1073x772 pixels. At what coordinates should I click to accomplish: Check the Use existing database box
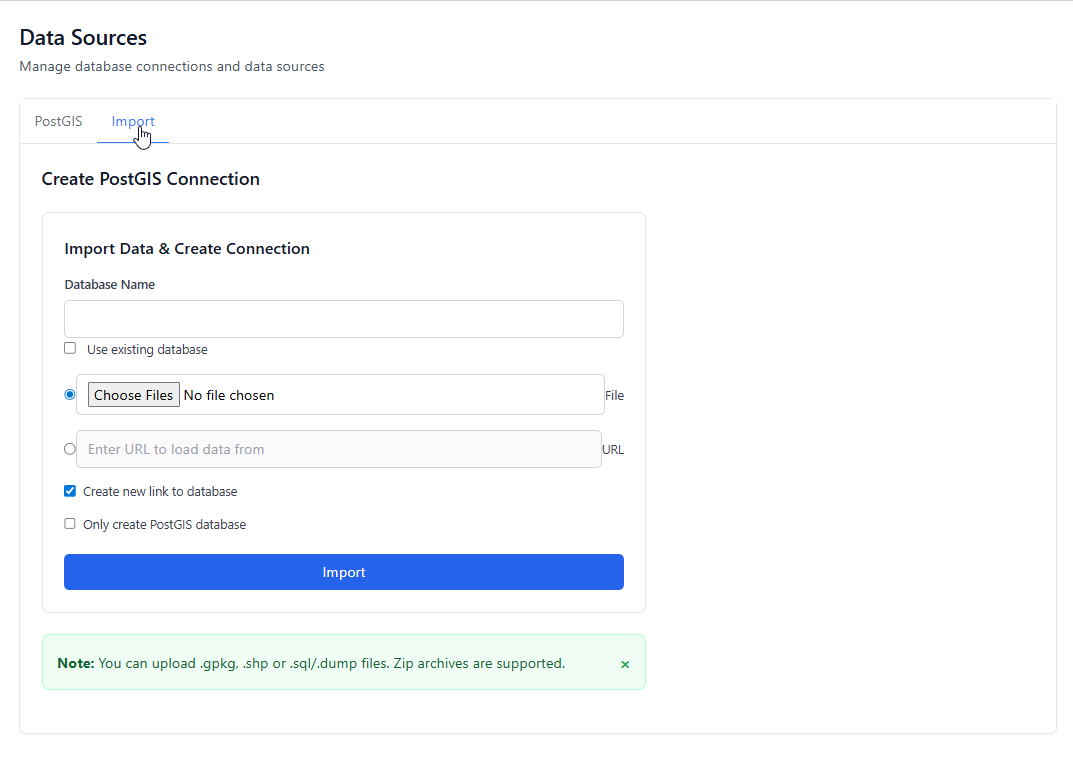tap(70, 349)
